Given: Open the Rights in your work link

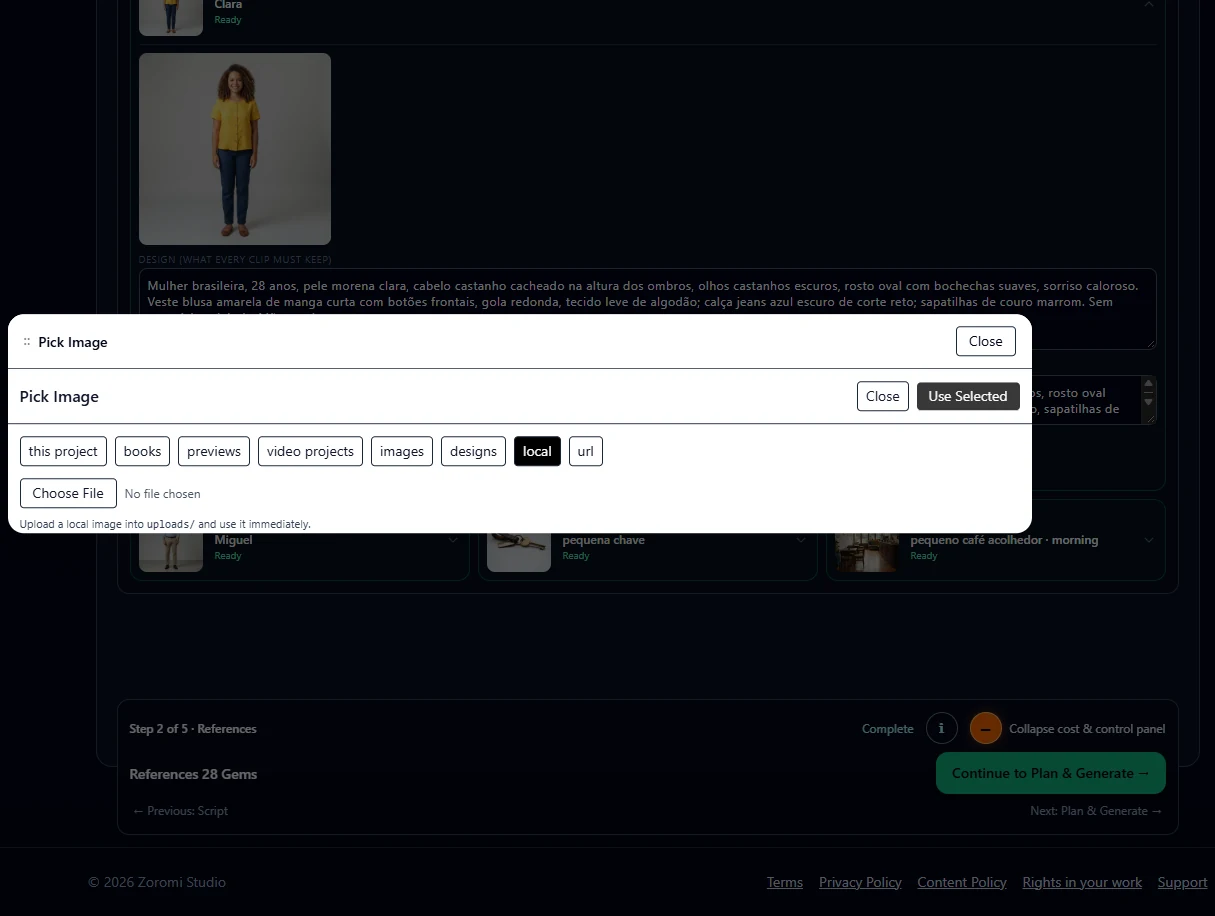Looking at the screenshot, I should [1082, 882].
